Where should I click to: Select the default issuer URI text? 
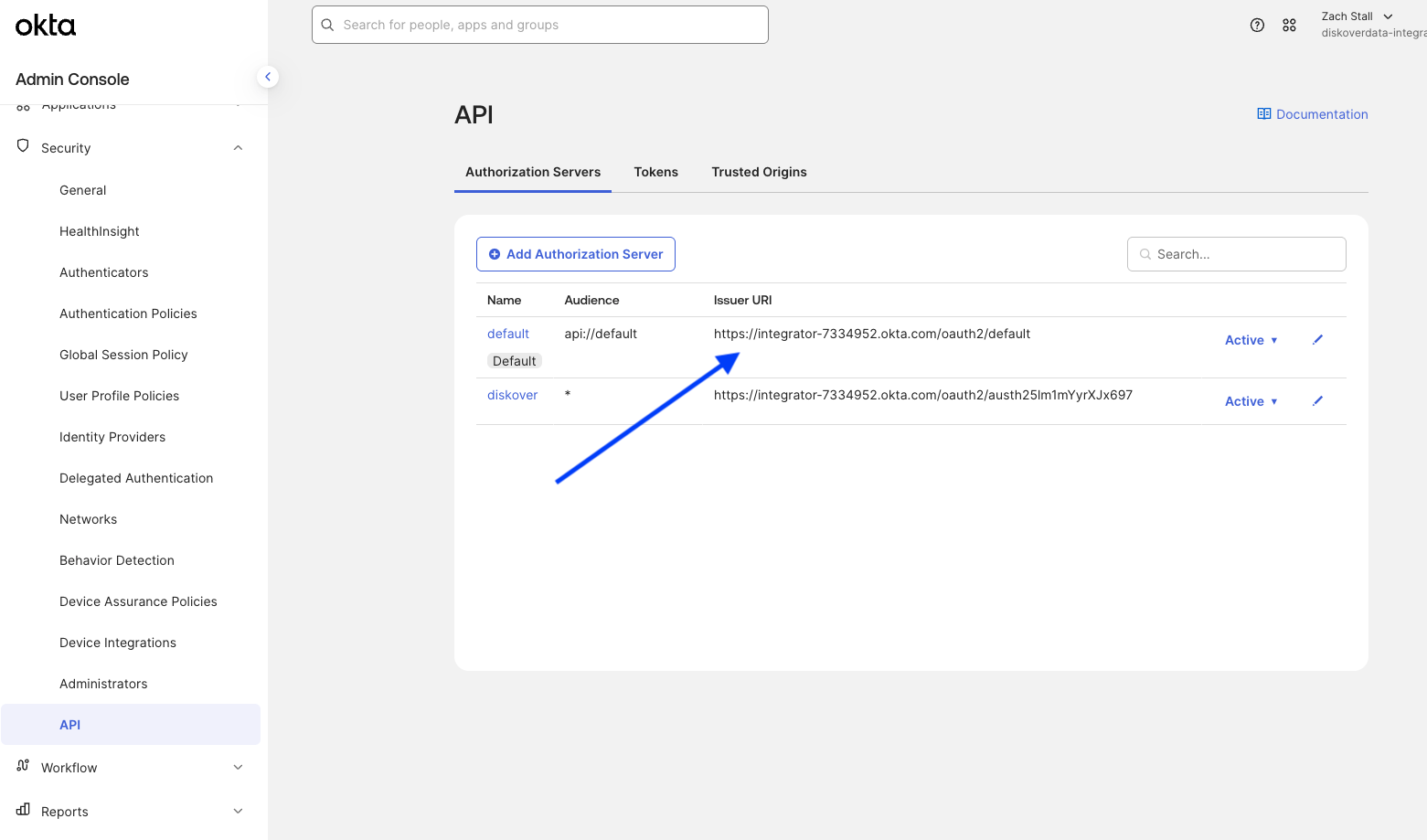pyautogui.click(x=872, y=334)
